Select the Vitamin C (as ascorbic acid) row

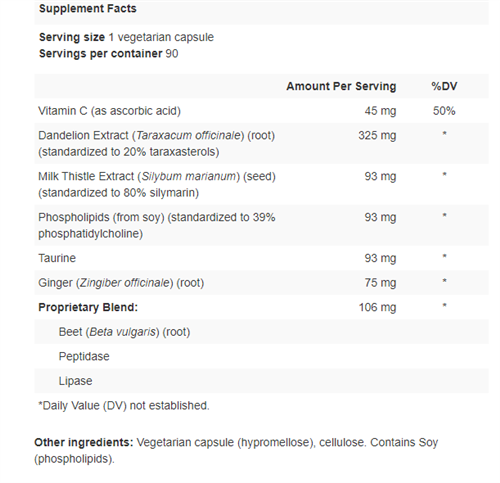tap(262, 111)
